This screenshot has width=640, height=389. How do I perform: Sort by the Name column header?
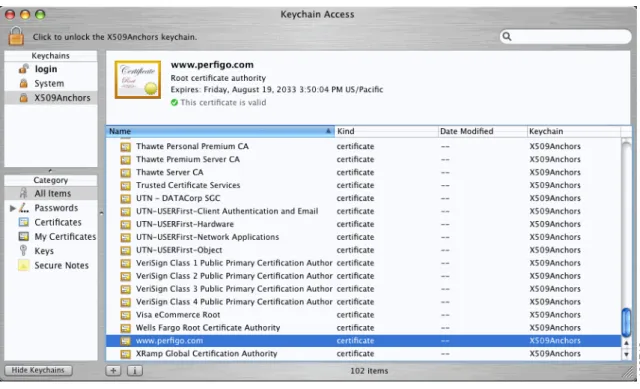[220, 131]
